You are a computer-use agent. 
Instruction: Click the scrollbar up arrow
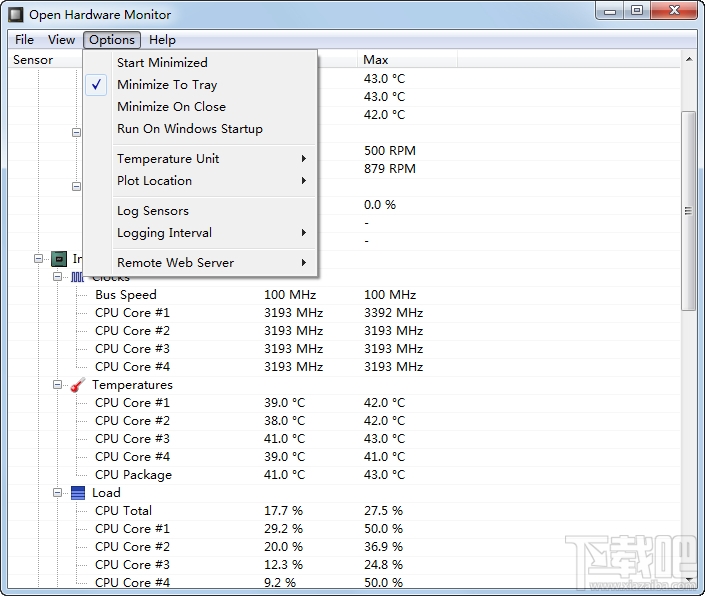[689, 59]
